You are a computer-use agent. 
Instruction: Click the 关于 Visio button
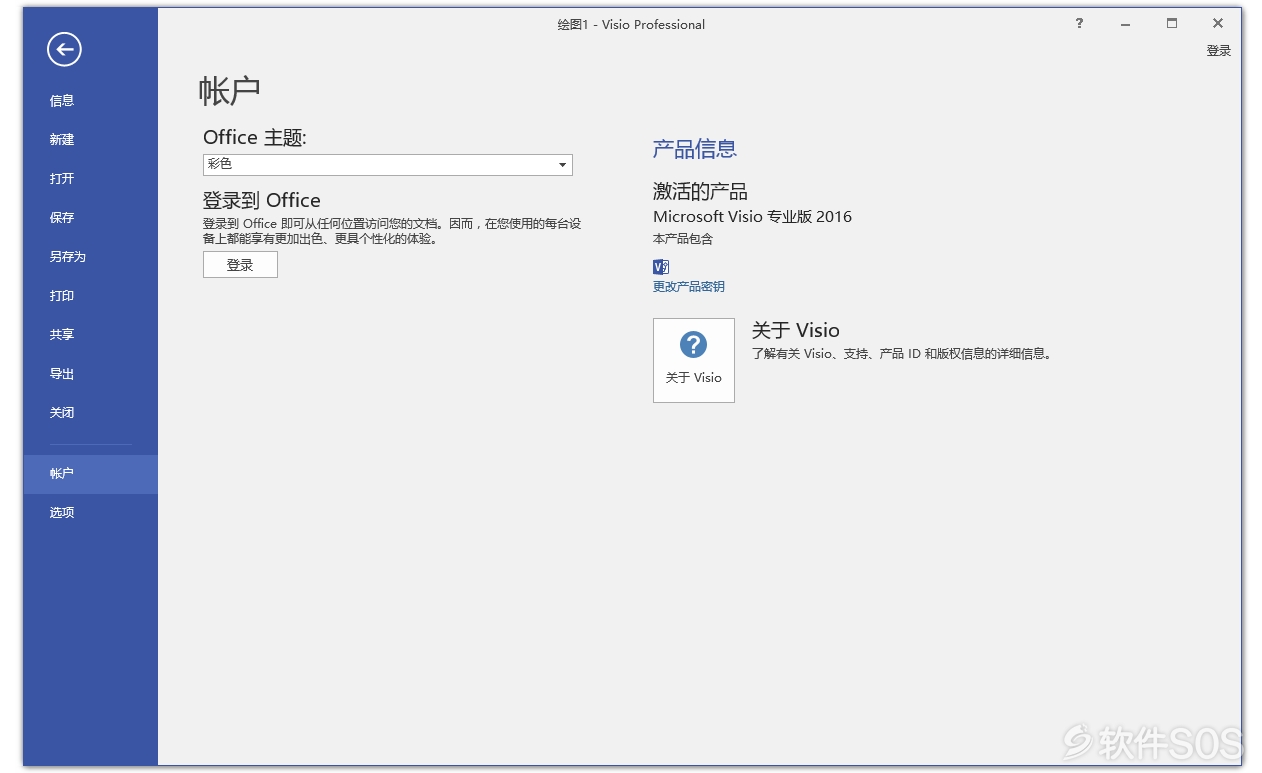coord(694,360)
